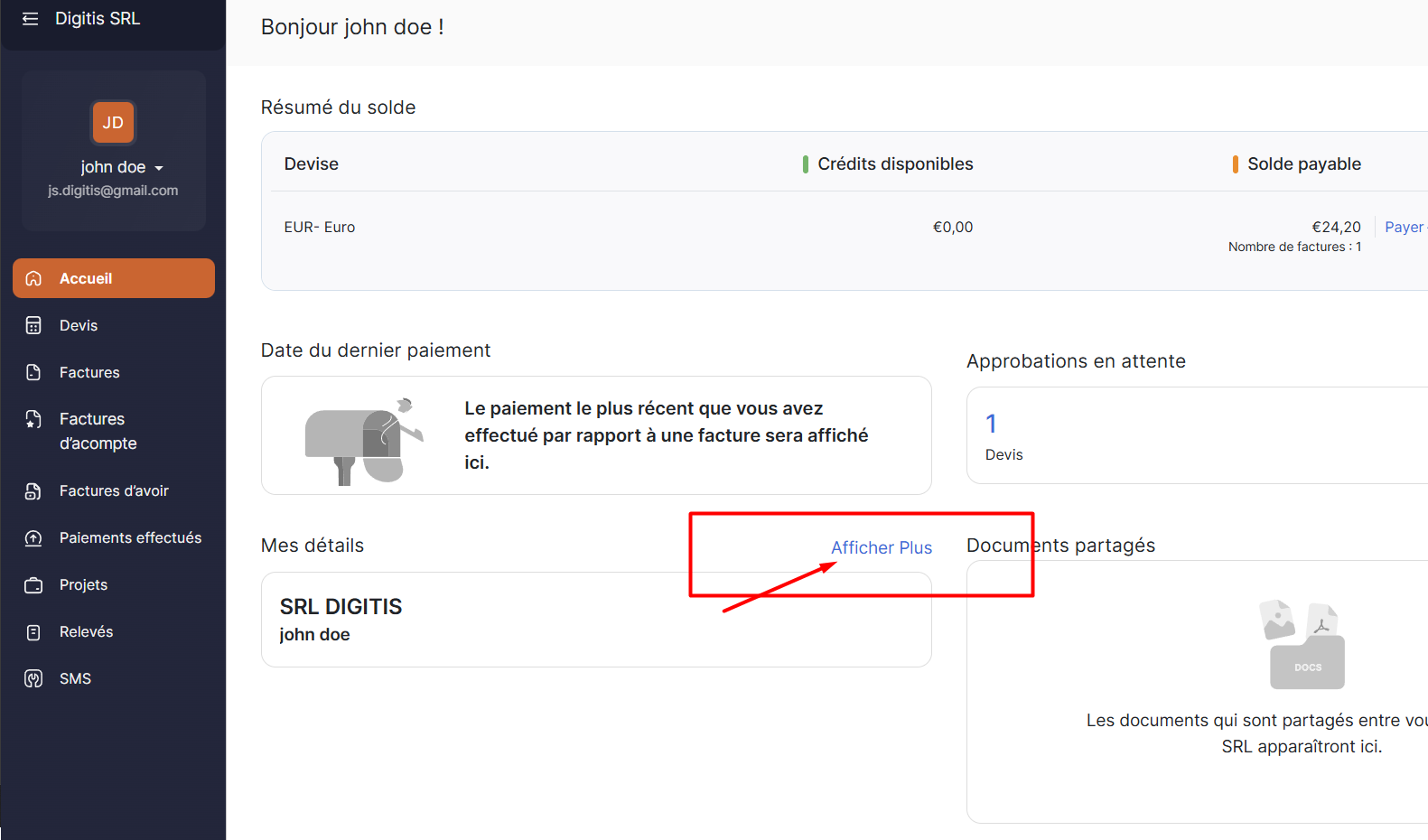Screen dimensions: 1428x840
Task: Select the SRL DIGITIS details card
Action: click(595, 620)
